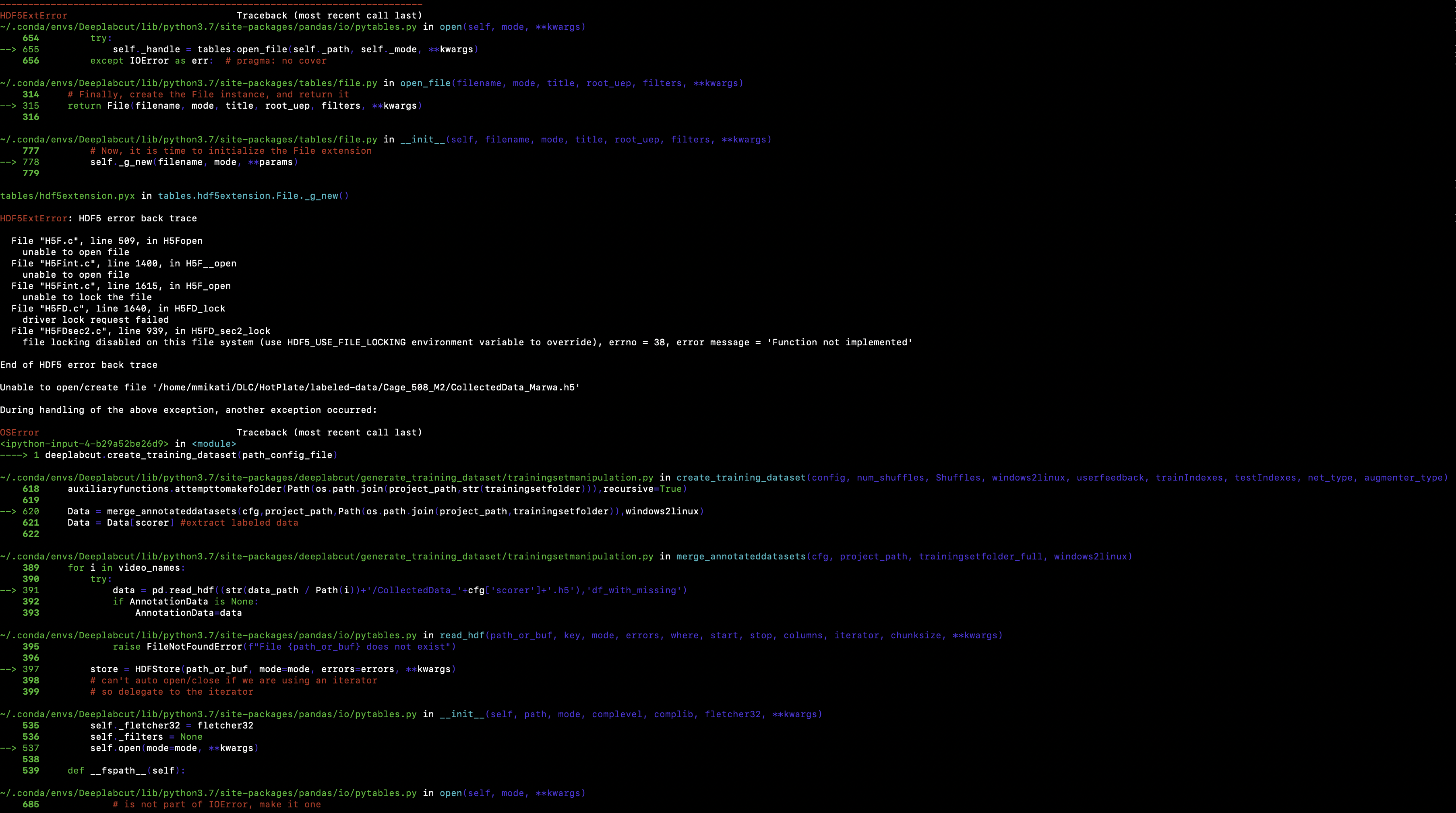Click the hdf5extension.pyx traceback entry
This screenshot has height=813, width=1456.
coord(68,196)
